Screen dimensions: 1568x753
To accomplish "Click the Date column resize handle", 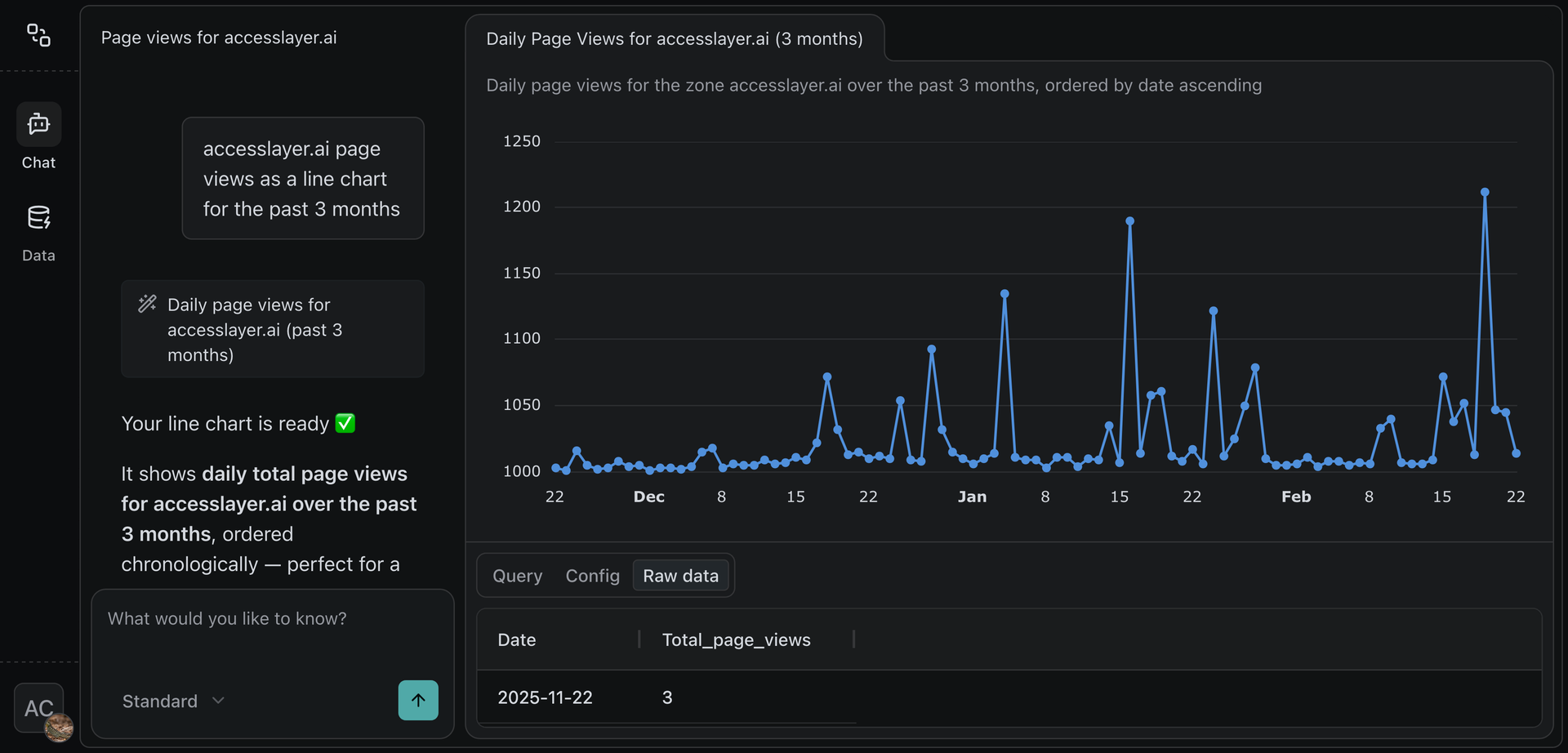I will point(639,639).
